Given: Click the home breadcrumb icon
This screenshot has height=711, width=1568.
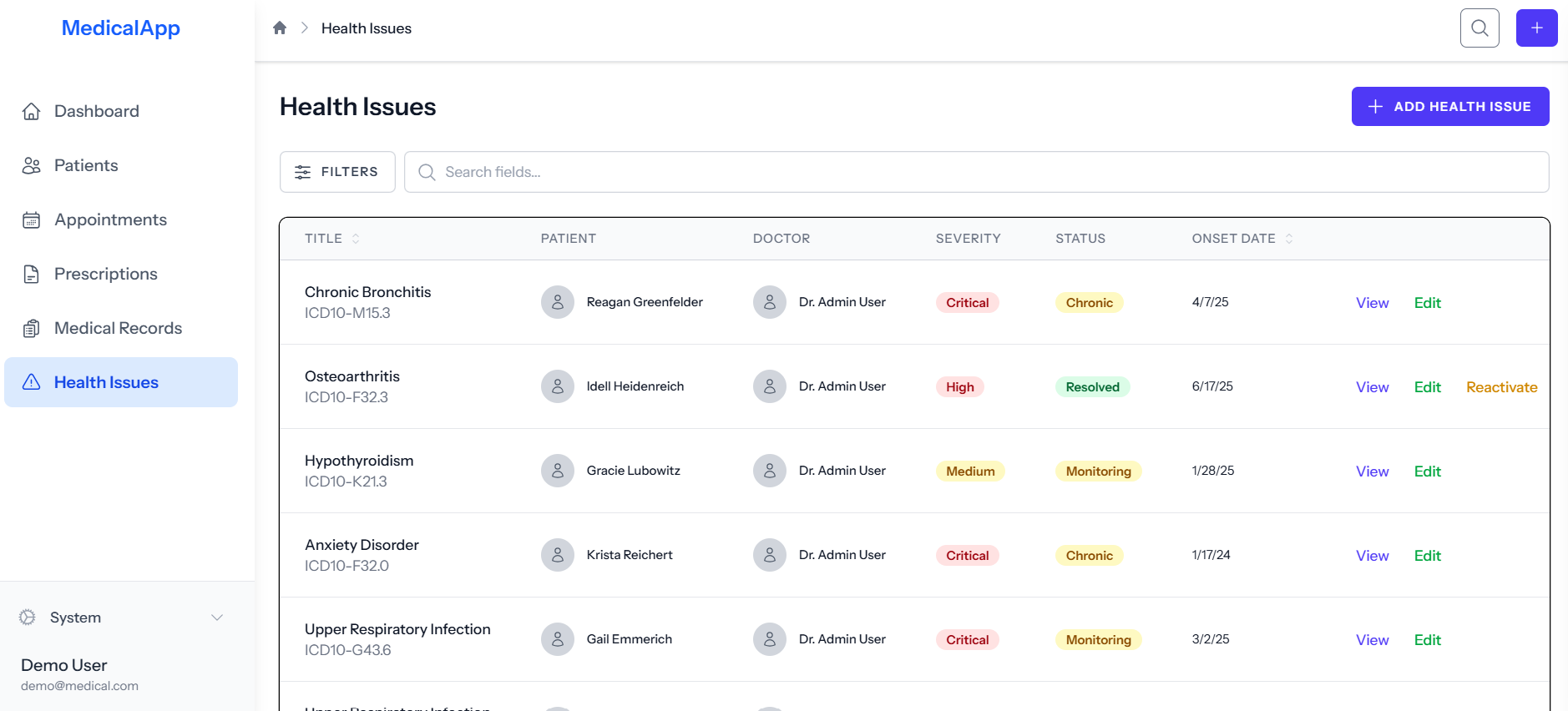Looking at the screenshot, I should pos(280,28).
